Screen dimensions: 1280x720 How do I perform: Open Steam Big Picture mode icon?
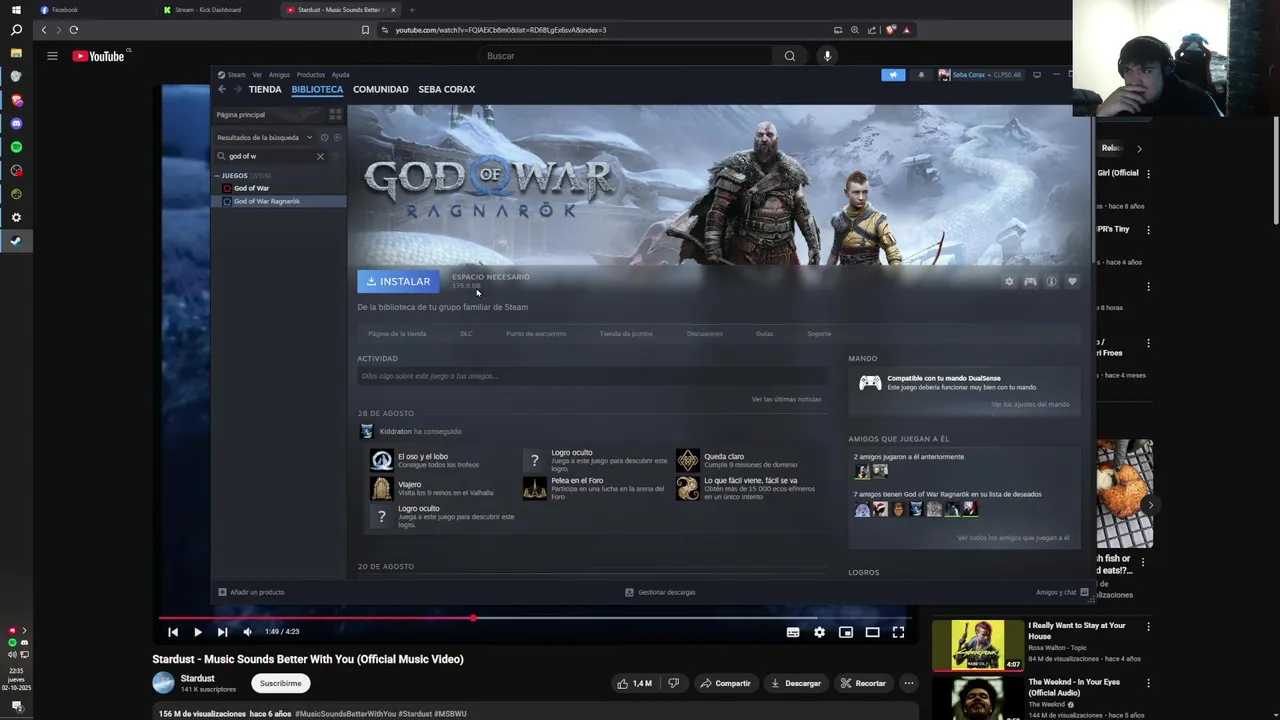coord(1037,75)
